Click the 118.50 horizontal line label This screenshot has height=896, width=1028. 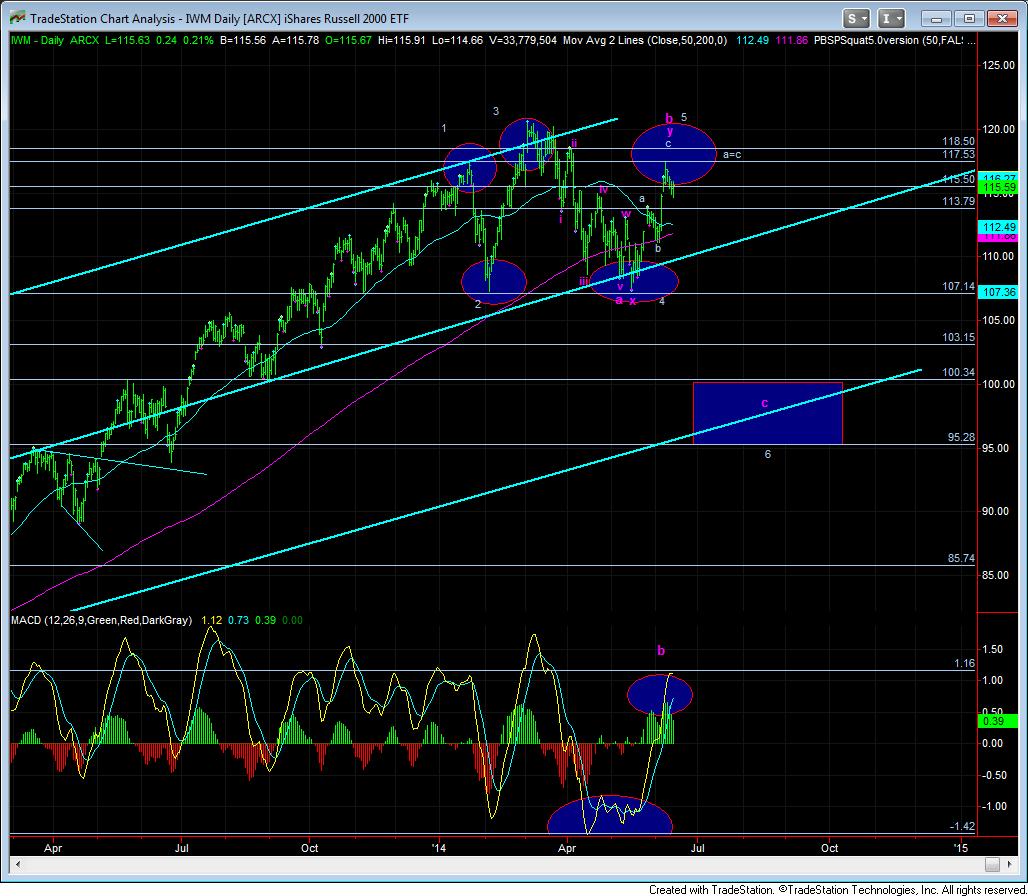tap(958, 142)
